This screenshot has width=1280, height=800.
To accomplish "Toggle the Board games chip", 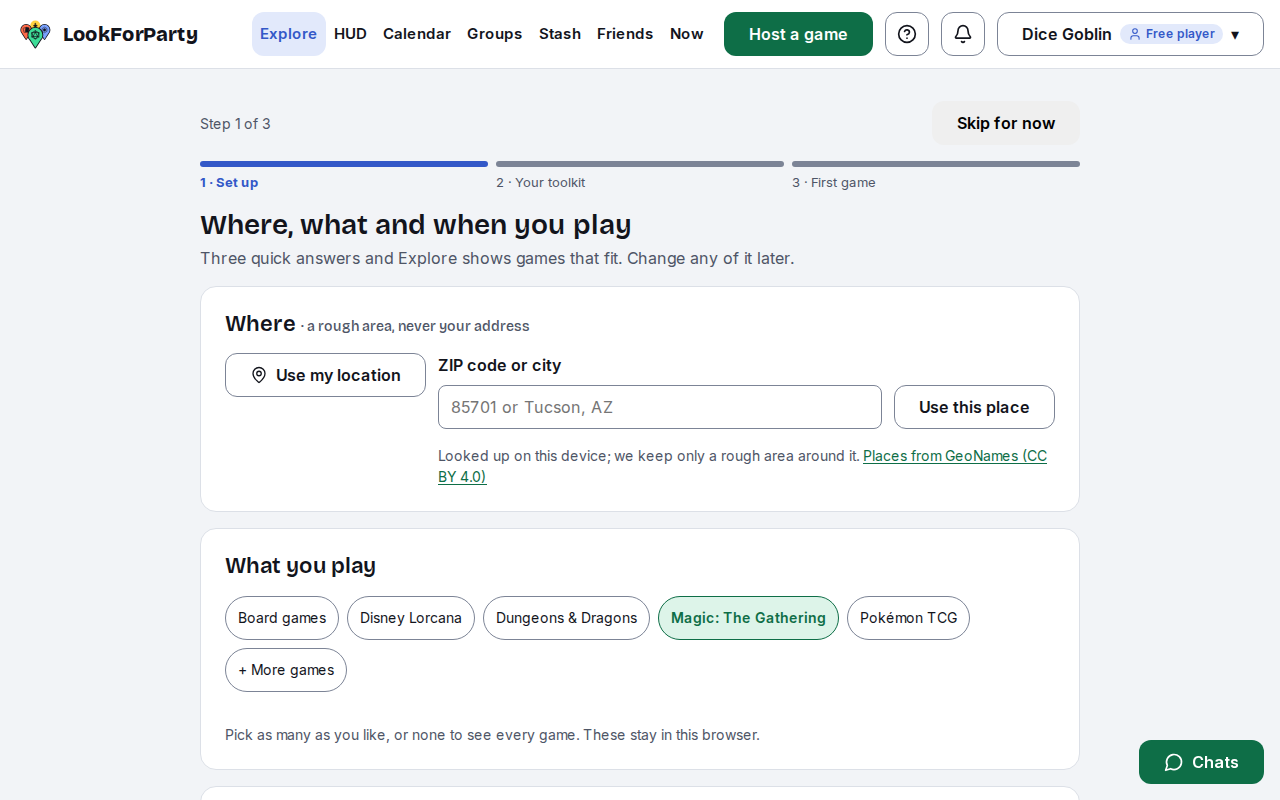I will pyautogui.click(x=282, y=618).
